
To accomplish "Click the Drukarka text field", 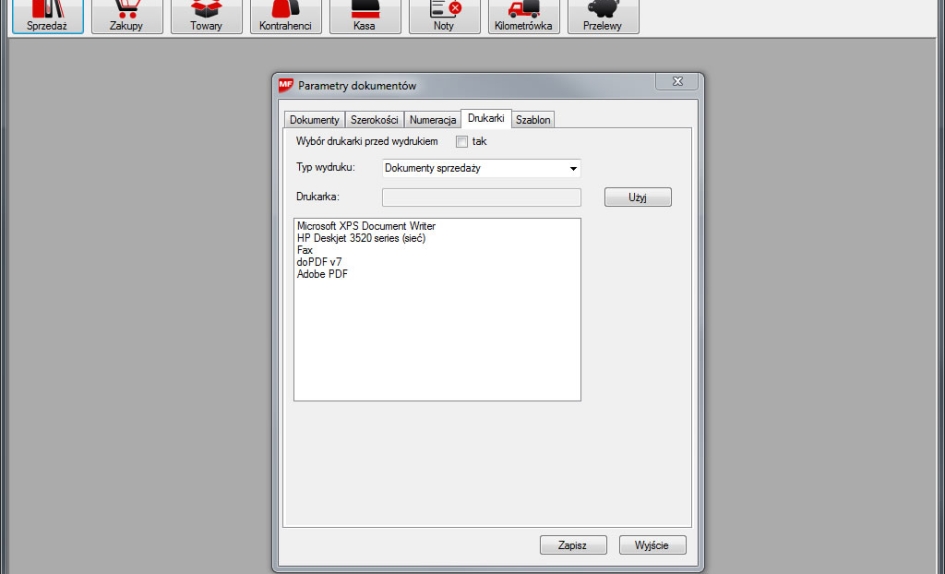I will pyautogui.click(x=481, y=198).
